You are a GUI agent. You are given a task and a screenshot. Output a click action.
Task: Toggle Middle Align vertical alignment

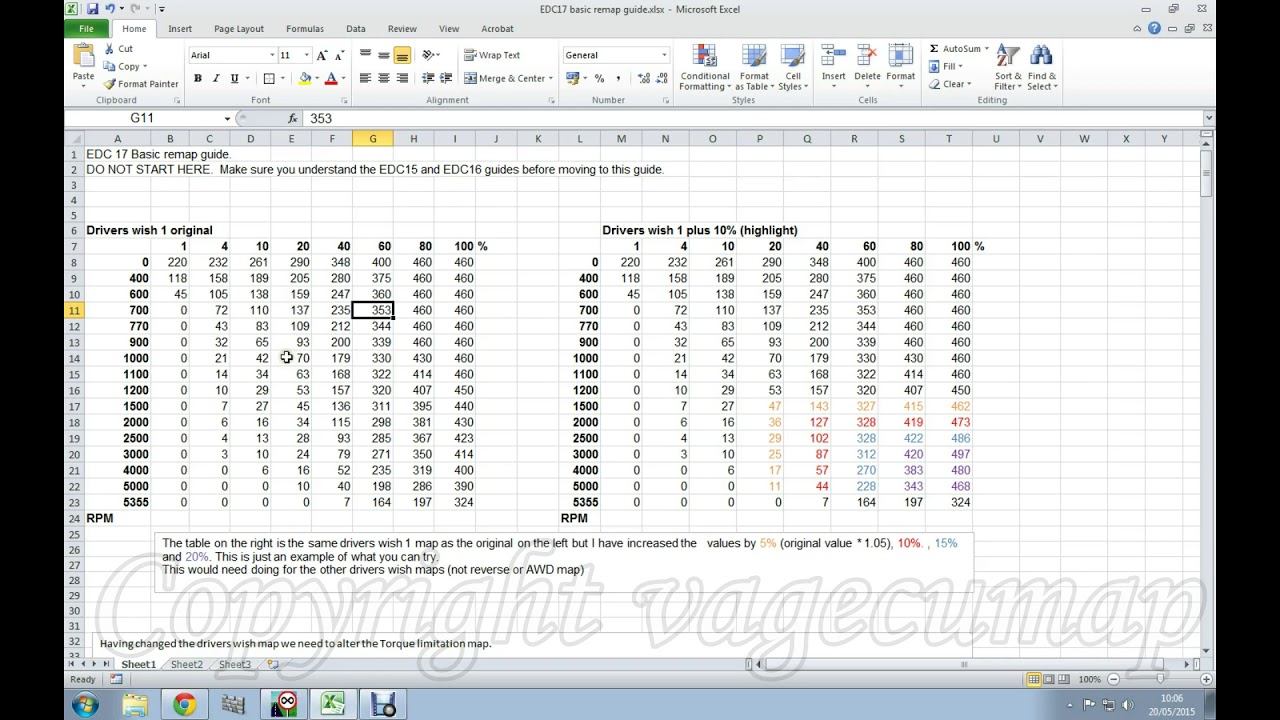coord(383,55)
